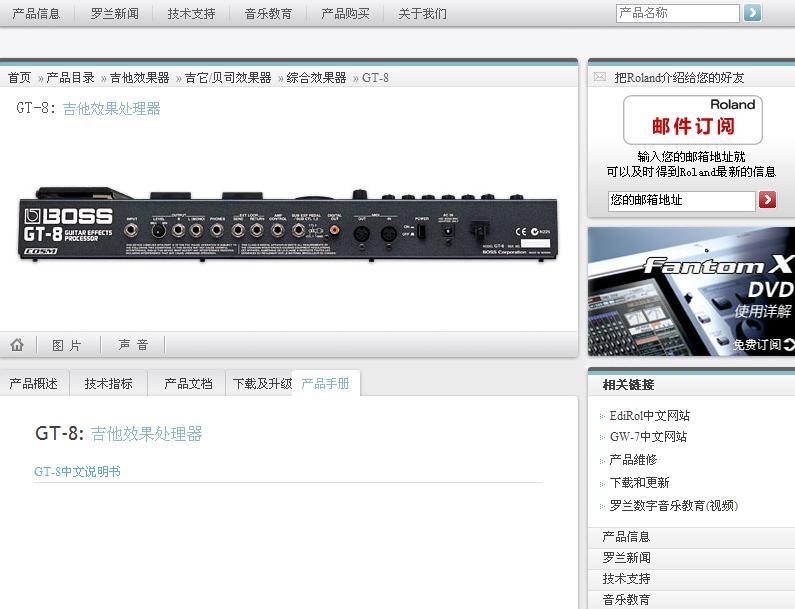
Task: Open the 关于我们 top menu
Action: [422, 14]
